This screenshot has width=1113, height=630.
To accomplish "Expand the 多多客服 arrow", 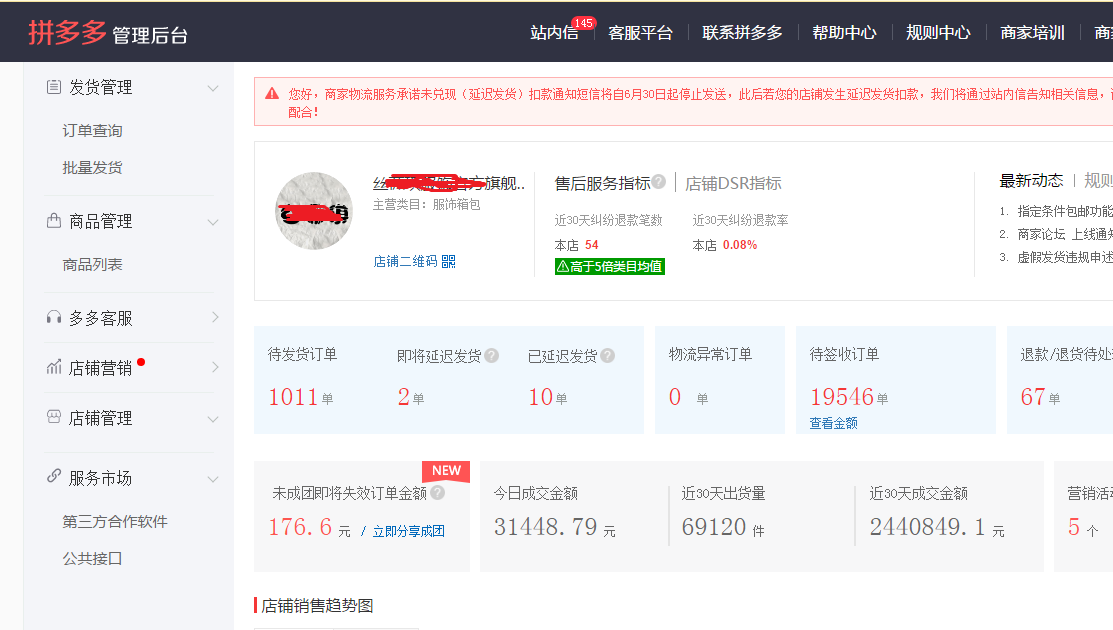I will point(214,317).
